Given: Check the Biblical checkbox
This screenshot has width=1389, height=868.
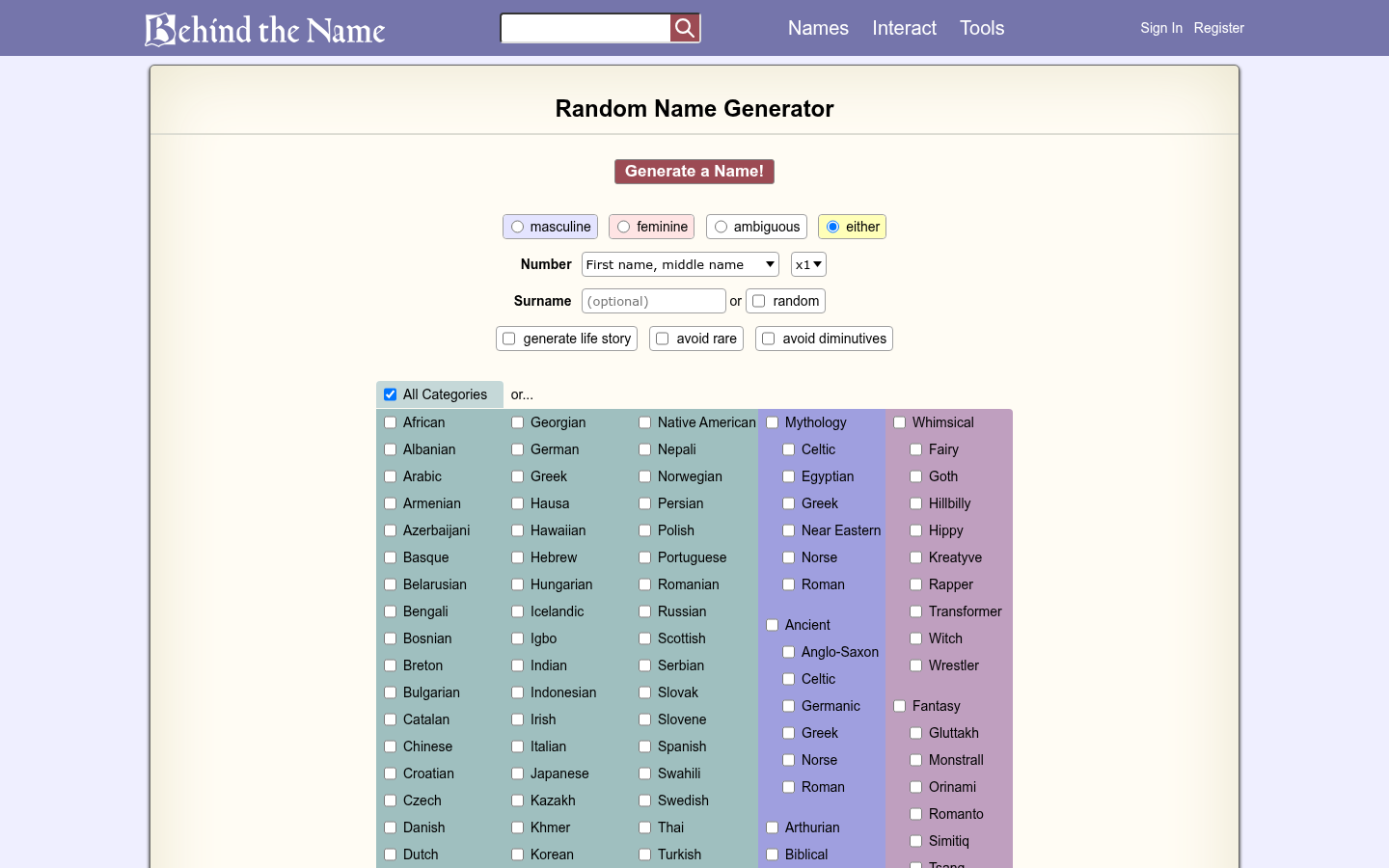Looking at the screenshot, I should click(x=773, y=854).
